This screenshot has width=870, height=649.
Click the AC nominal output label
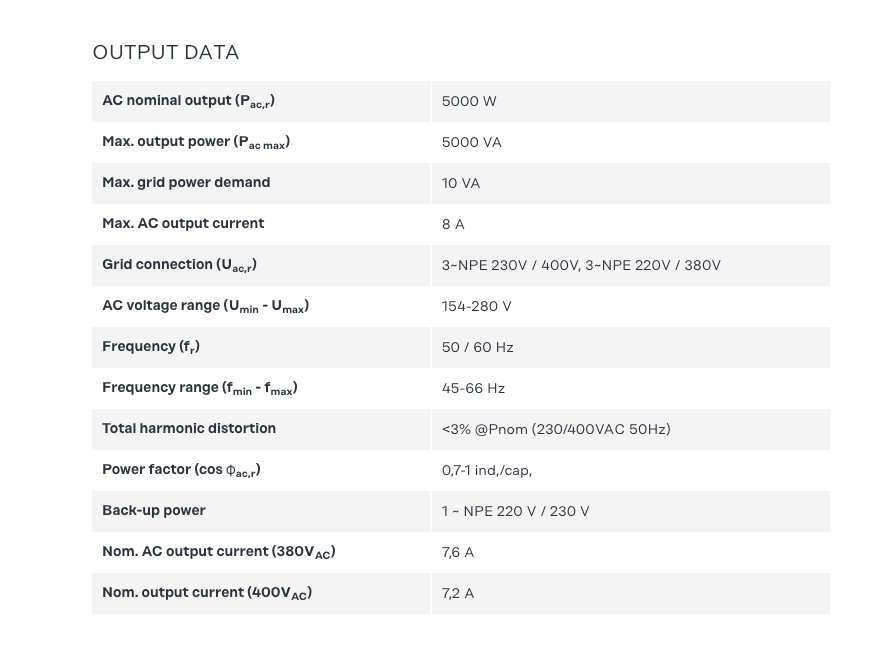tap(188, 101)
